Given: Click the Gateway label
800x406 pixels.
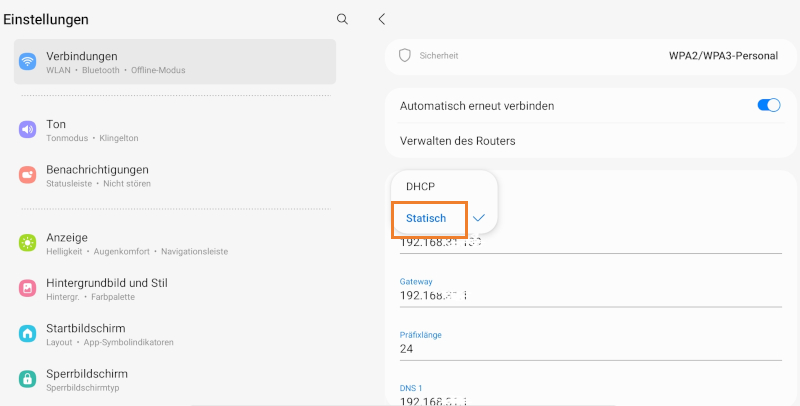Looking at the screenshot, I should pyautogui.click(x=416, y=282).
